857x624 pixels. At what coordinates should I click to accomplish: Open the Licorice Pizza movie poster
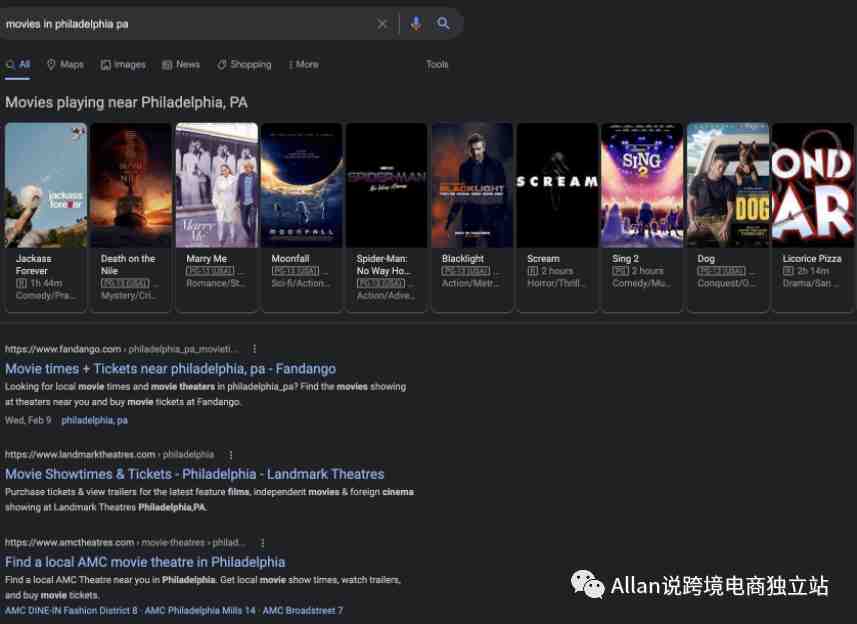pyautogui.click(x=813, y=185)
